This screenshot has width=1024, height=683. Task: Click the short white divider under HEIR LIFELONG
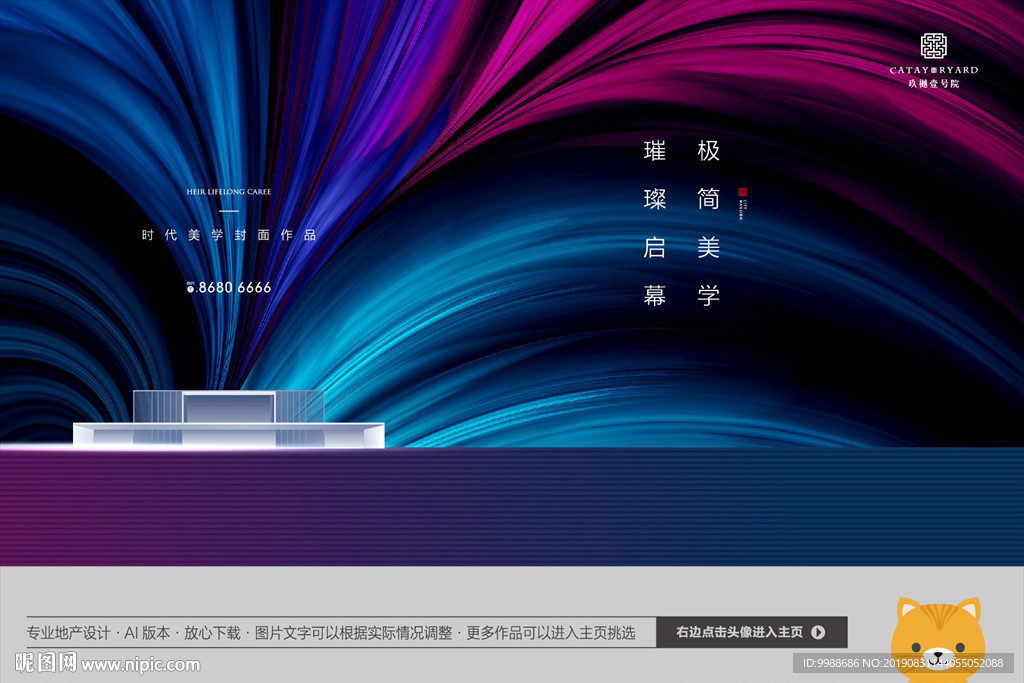point(229,211)
